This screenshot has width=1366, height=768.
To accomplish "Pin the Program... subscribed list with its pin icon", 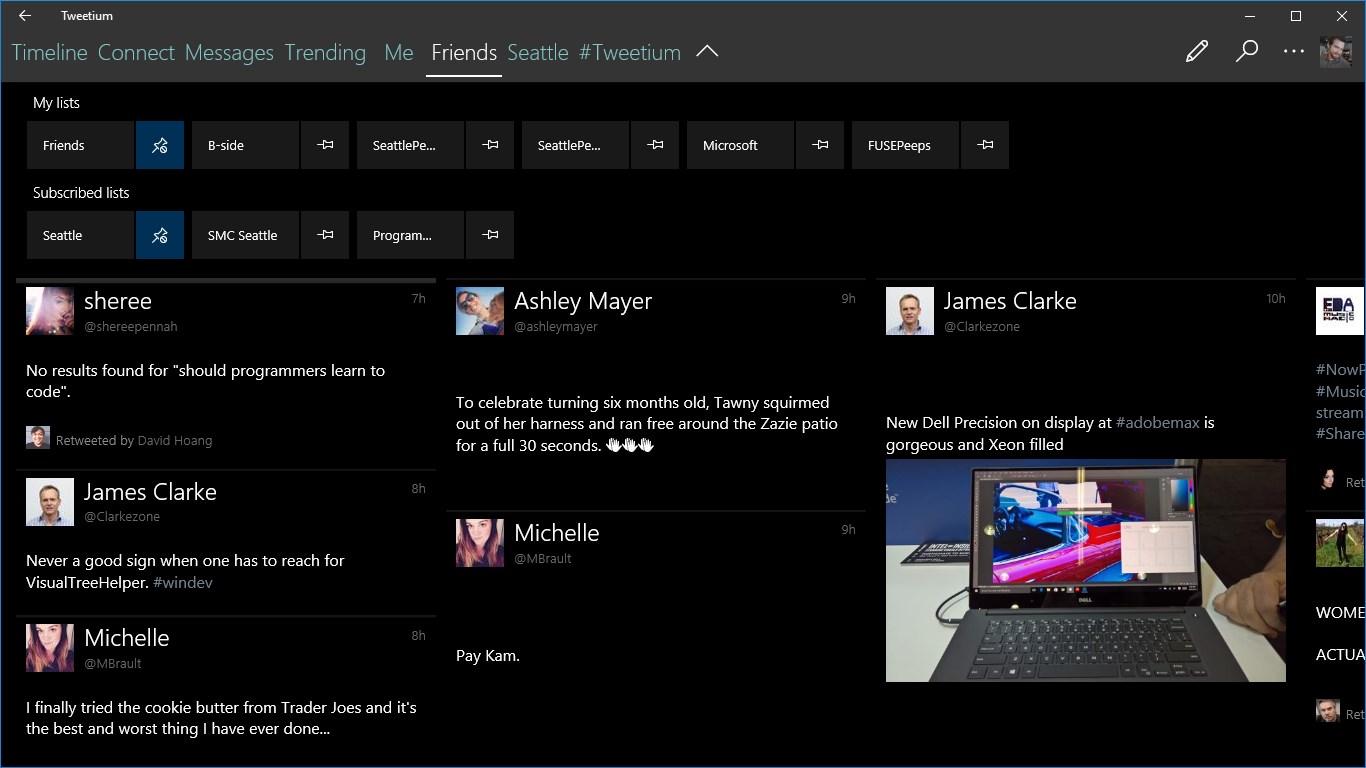I will click(489, 234).
